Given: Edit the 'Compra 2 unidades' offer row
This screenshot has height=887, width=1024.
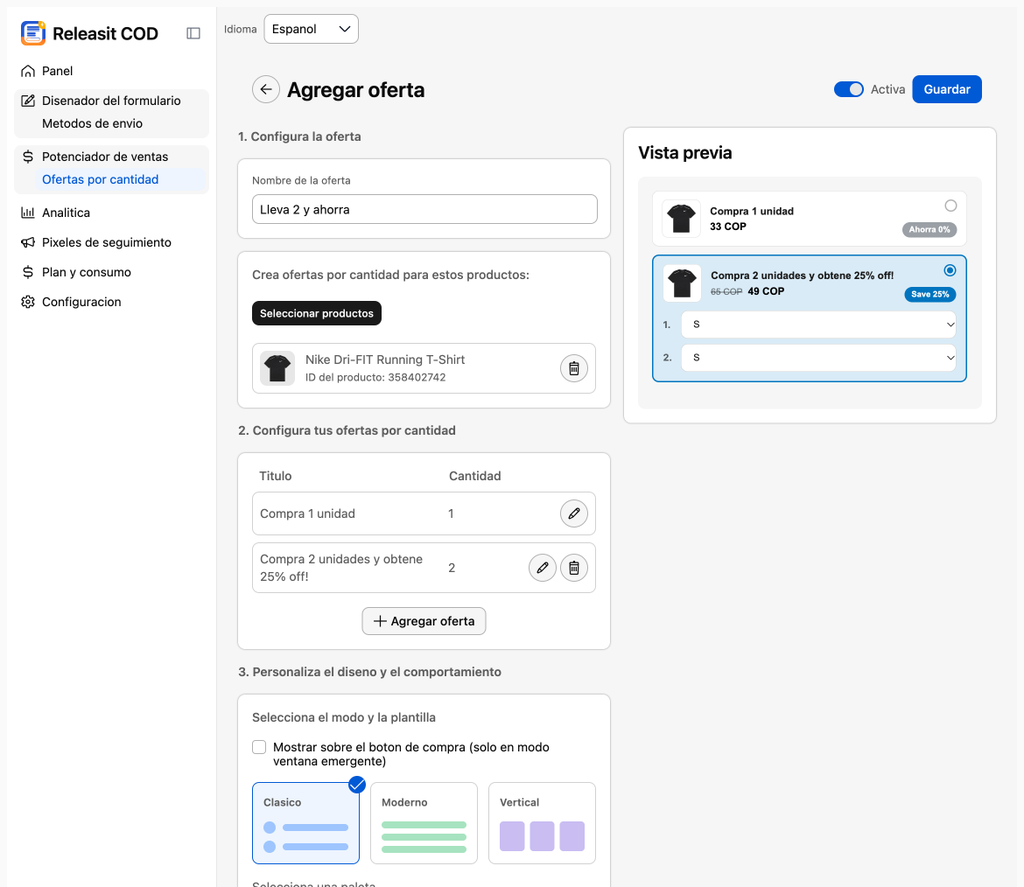Looking at the screenshot, I should pos(542,568).
